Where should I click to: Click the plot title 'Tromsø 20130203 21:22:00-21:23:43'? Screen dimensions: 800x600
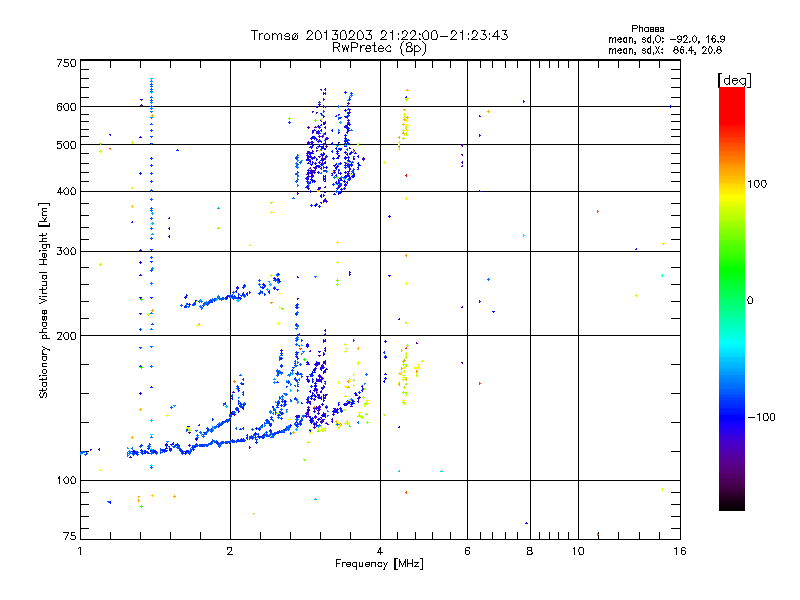pyautogui.click(x=380, y=35)
